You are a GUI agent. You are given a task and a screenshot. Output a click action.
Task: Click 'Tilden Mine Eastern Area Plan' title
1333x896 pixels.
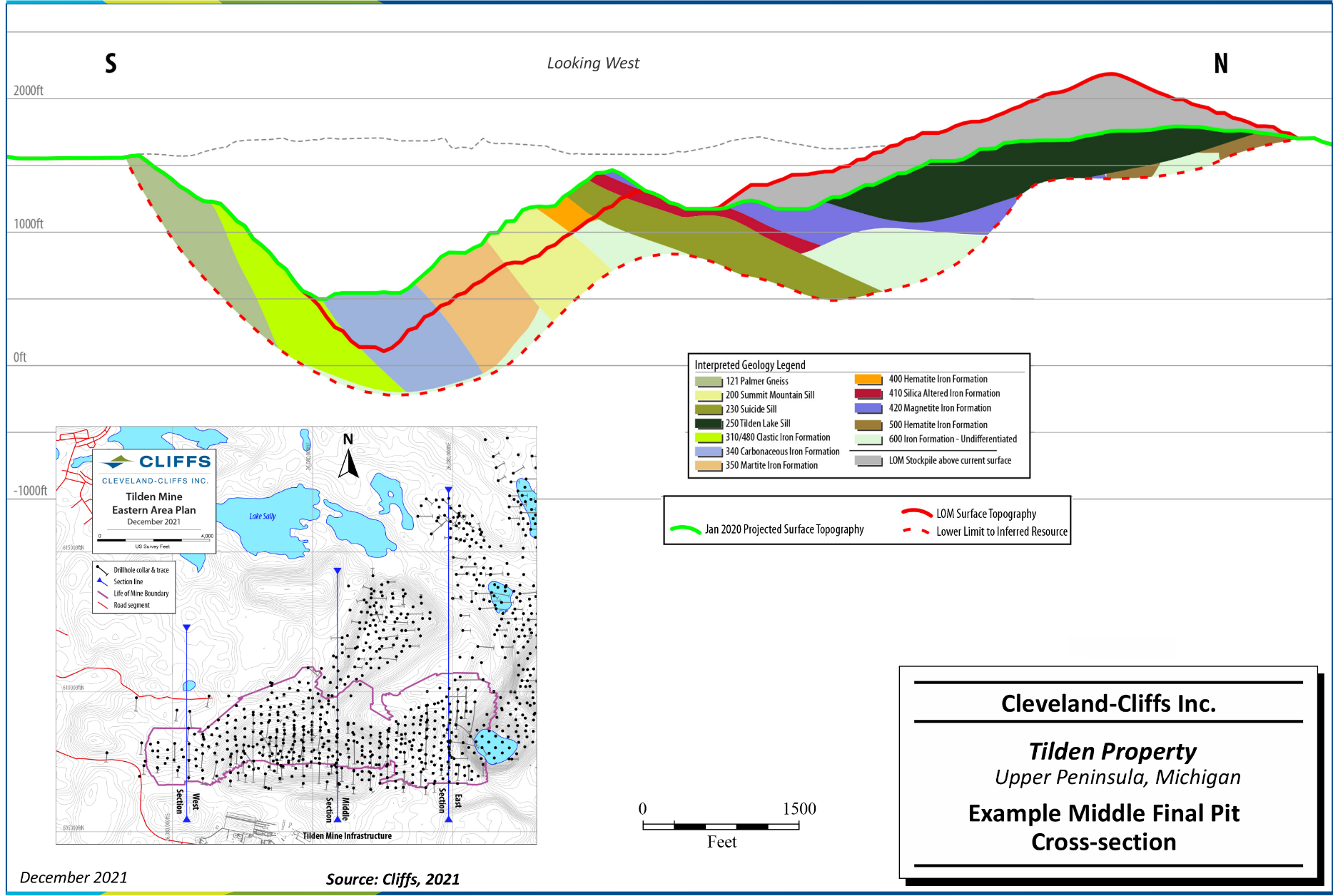[x=154, y=503]
